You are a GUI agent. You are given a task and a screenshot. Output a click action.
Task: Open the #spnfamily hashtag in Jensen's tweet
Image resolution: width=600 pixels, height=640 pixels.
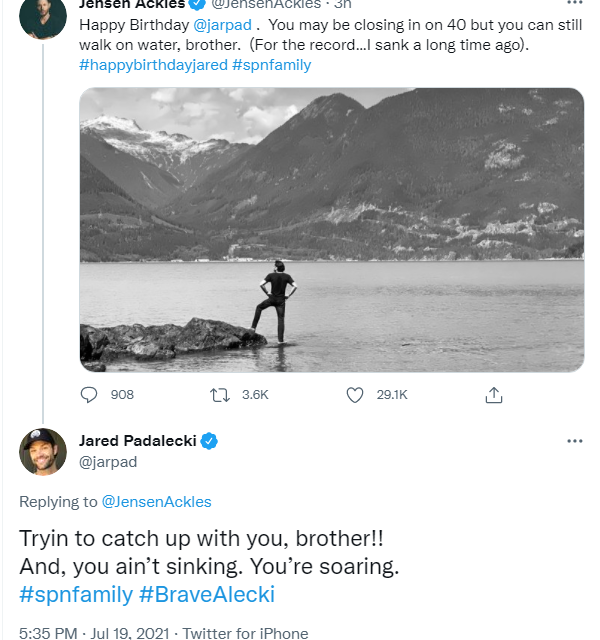point(272,64)
